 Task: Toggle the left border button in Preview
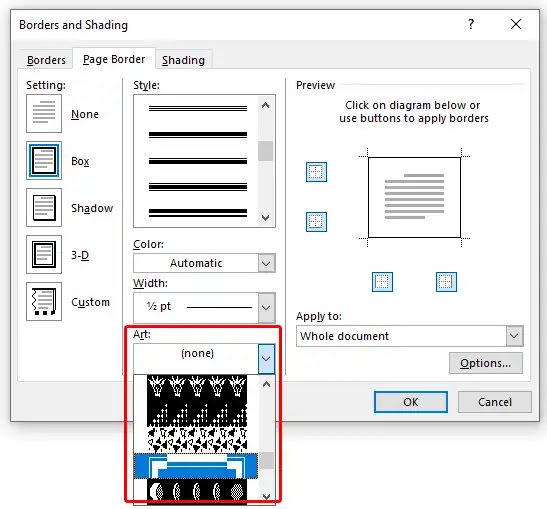click(x=382, y=282)
